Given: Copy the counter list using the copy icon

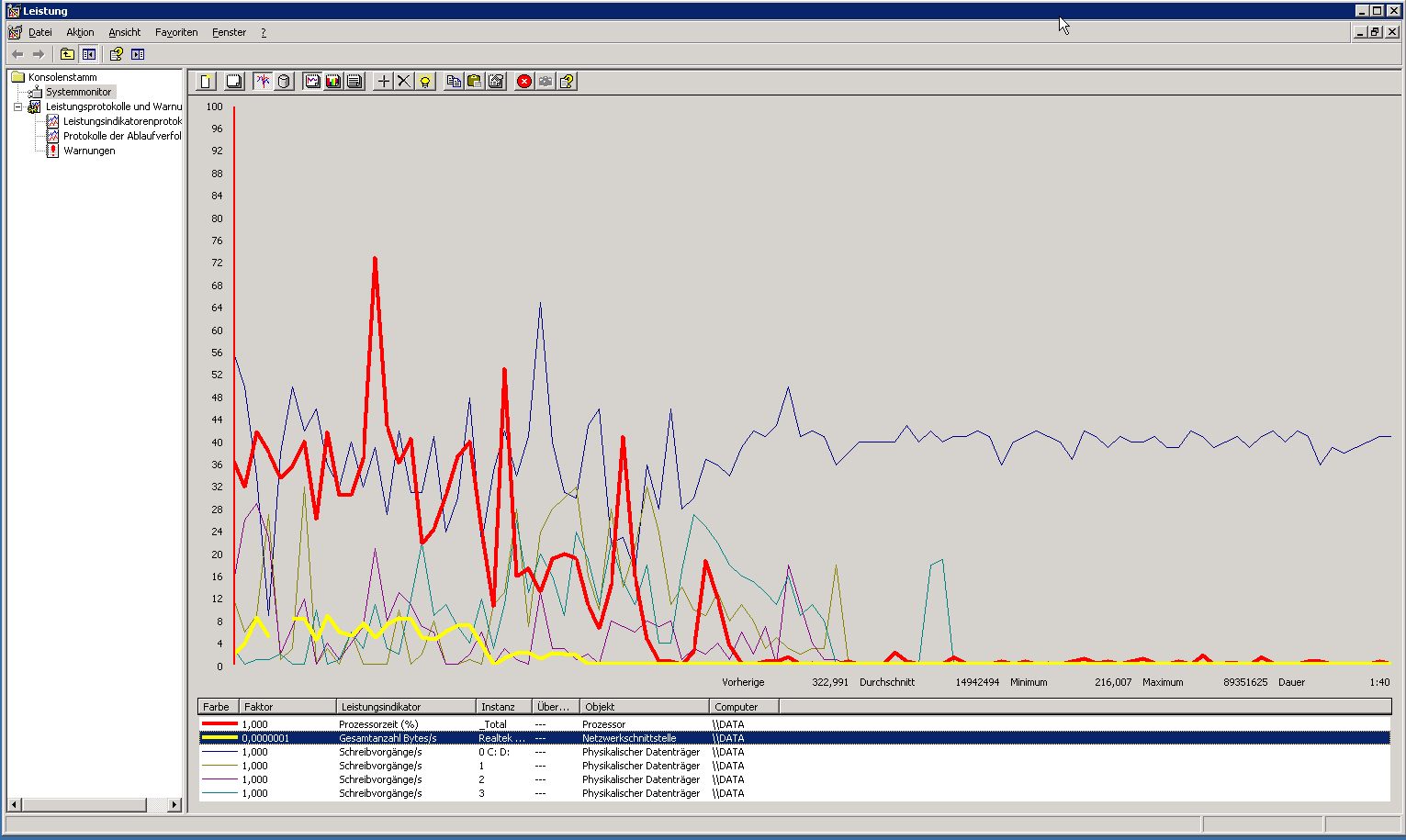Looking at the screenshot, I should (x=453, y=81).
